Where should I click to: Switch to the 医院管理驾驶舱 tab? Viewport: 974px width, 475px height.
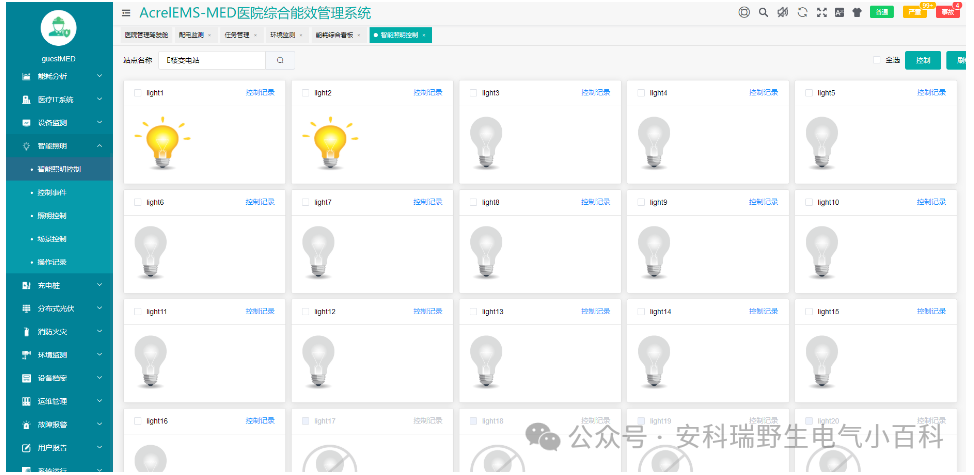pos(147,35)
